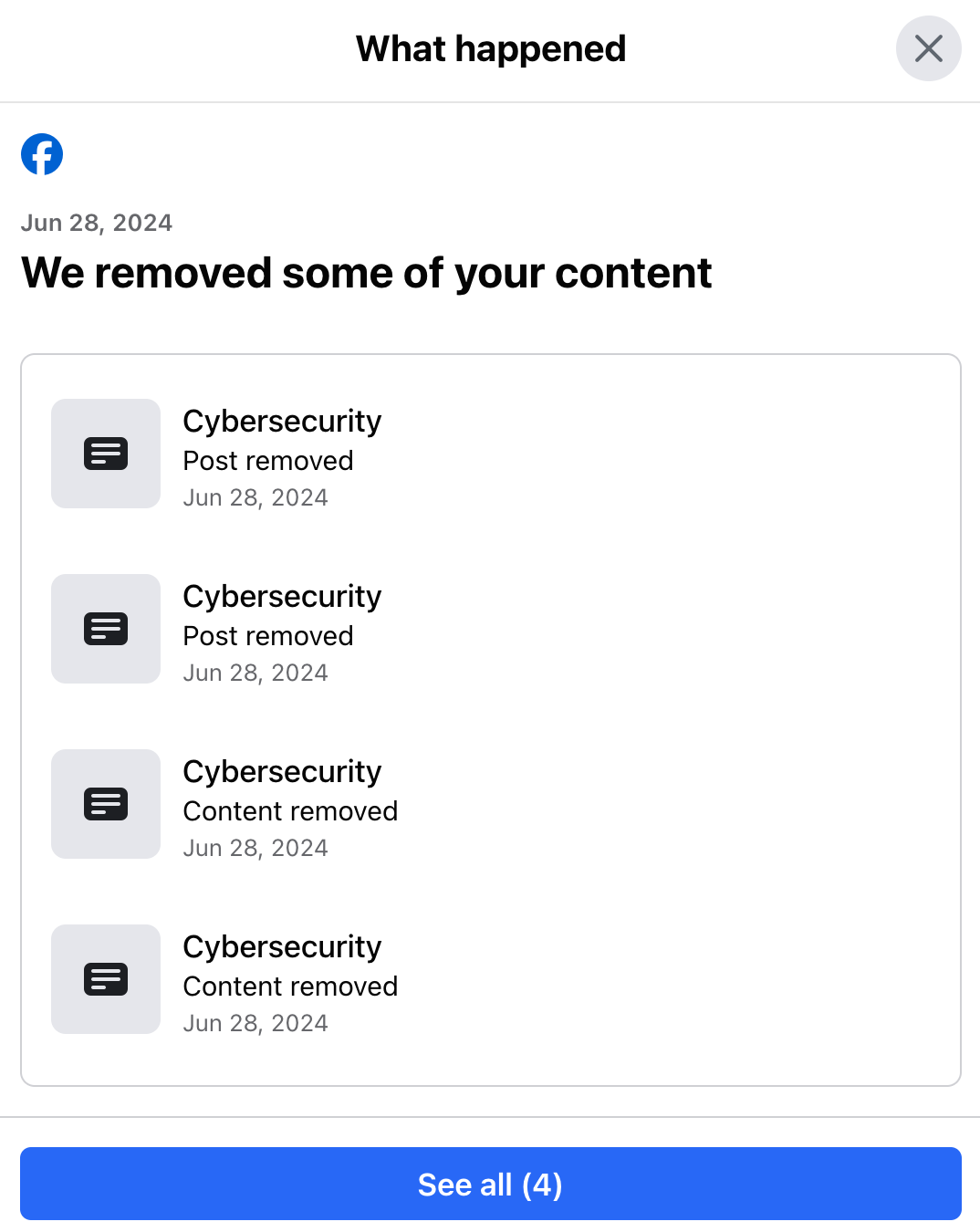Screen dimensions: 980x1232
Task: Open the first Cybersecurity Post removed title
Action: (x=282, y=422)
